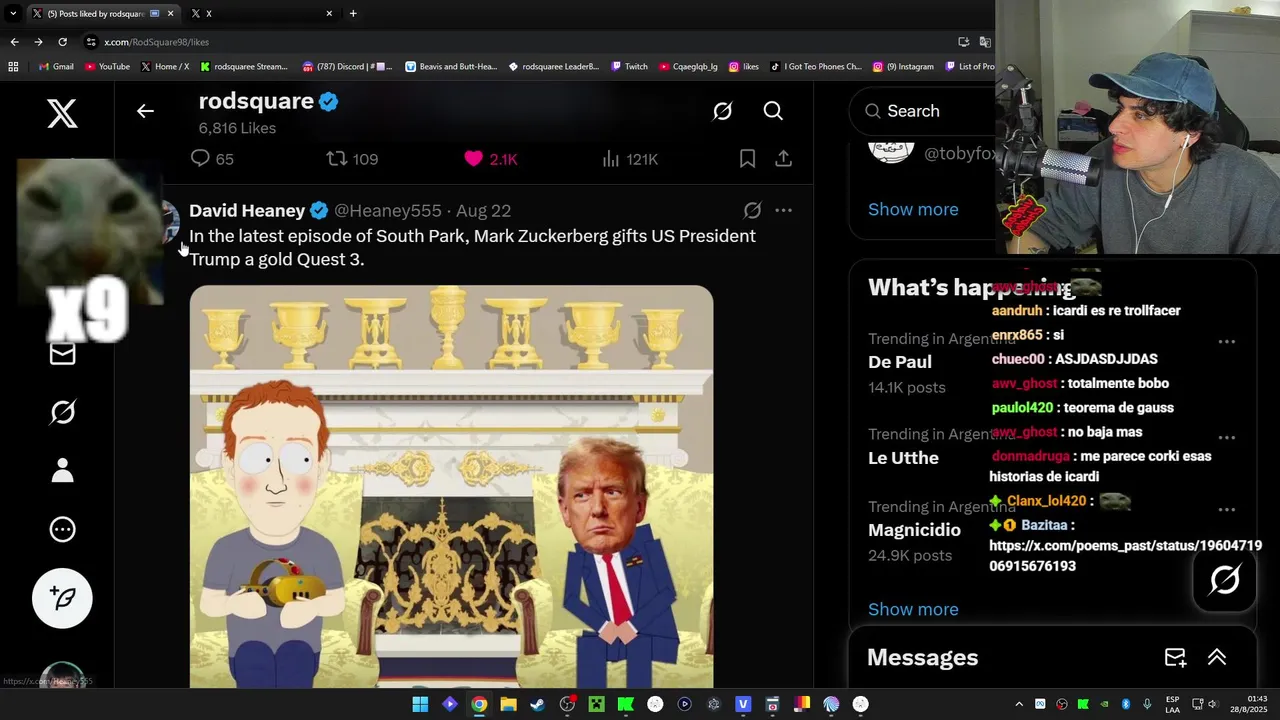Image resolution: width=1280 pixels, height=720 pixels.
Task: Open the X home logo
Action: 62,114
